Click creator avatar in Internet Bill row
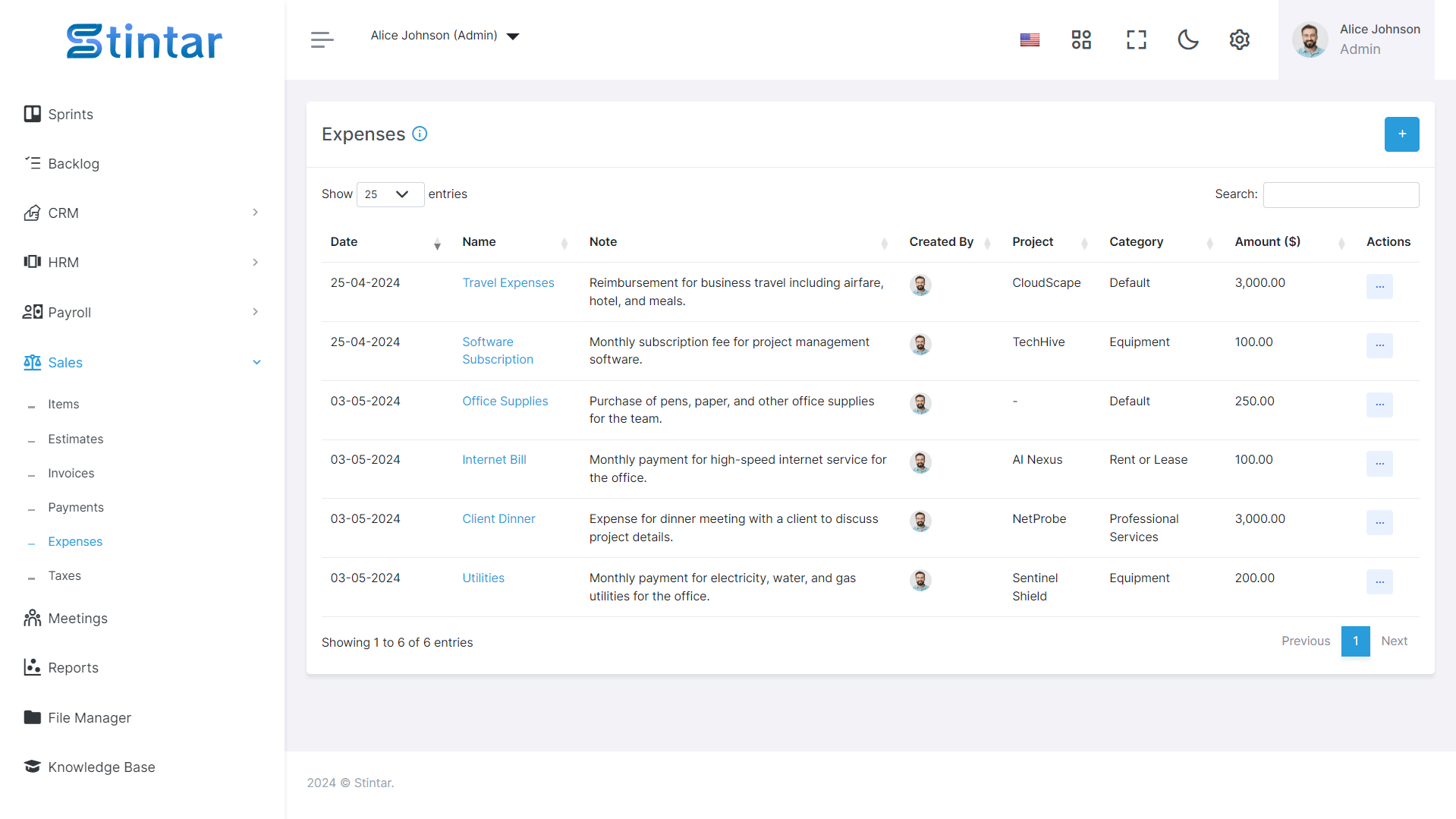Viewport: 1456px width, 819px height. pyautogui.click(x=920, y=461)
